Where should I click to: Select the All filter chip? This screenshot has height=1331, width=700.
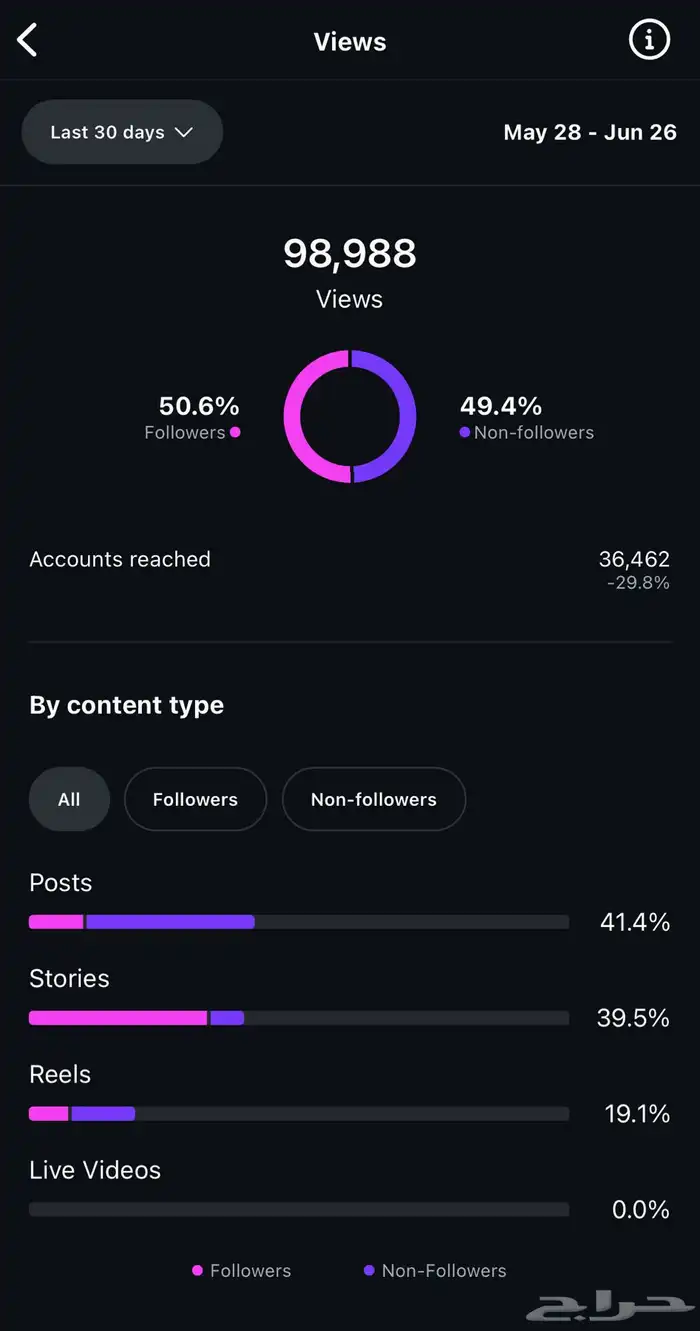(69, 799)
